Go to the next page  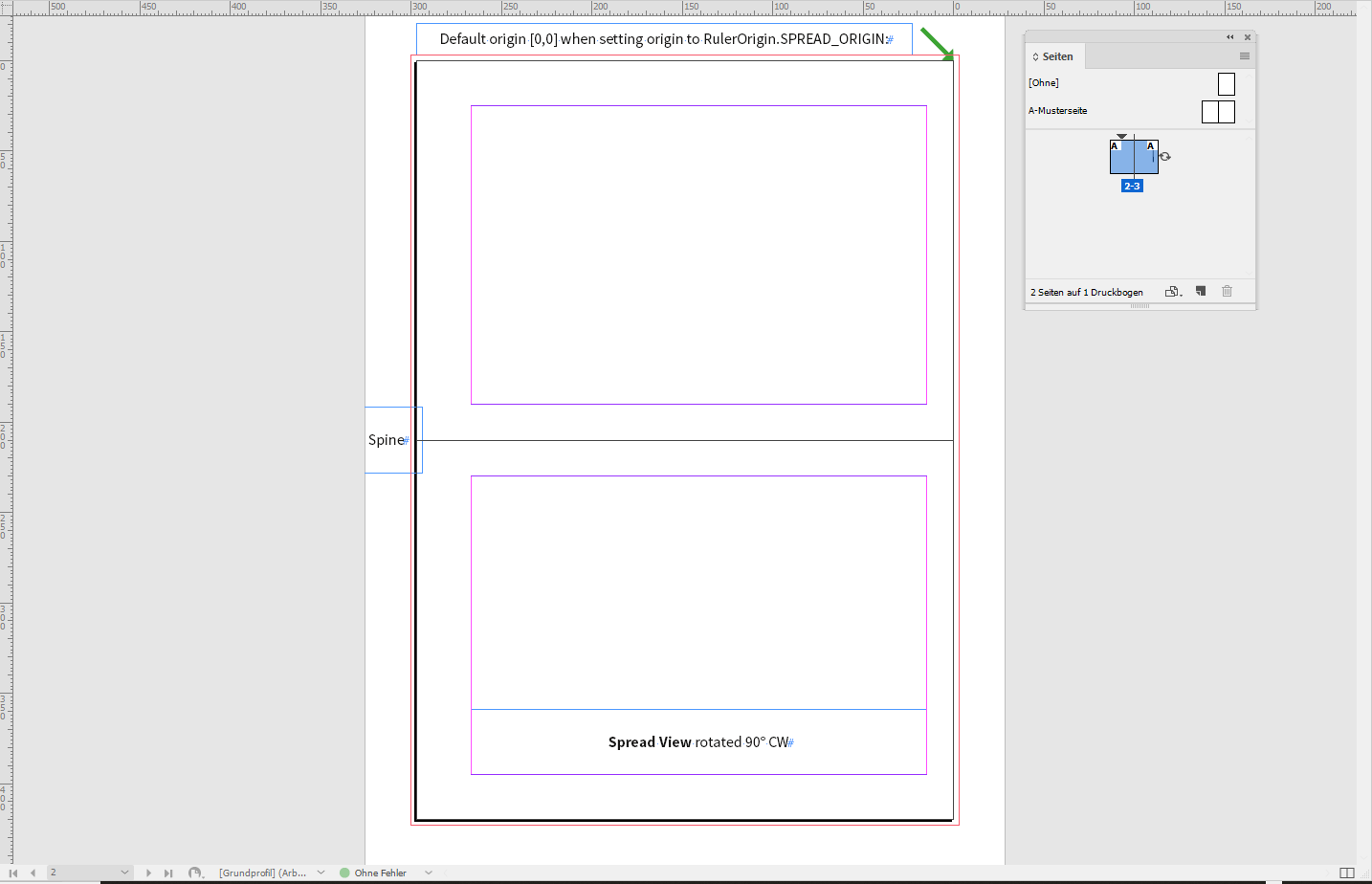coord(148,873)
